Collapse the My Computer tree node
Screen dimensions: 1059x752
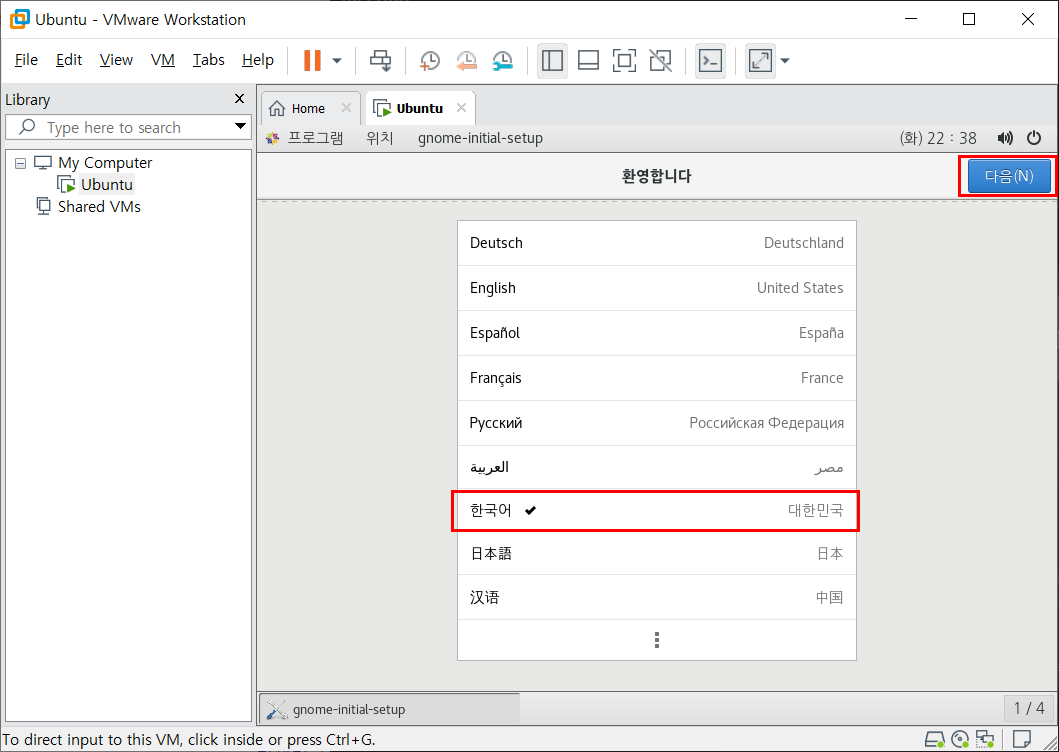click(21, 163)
